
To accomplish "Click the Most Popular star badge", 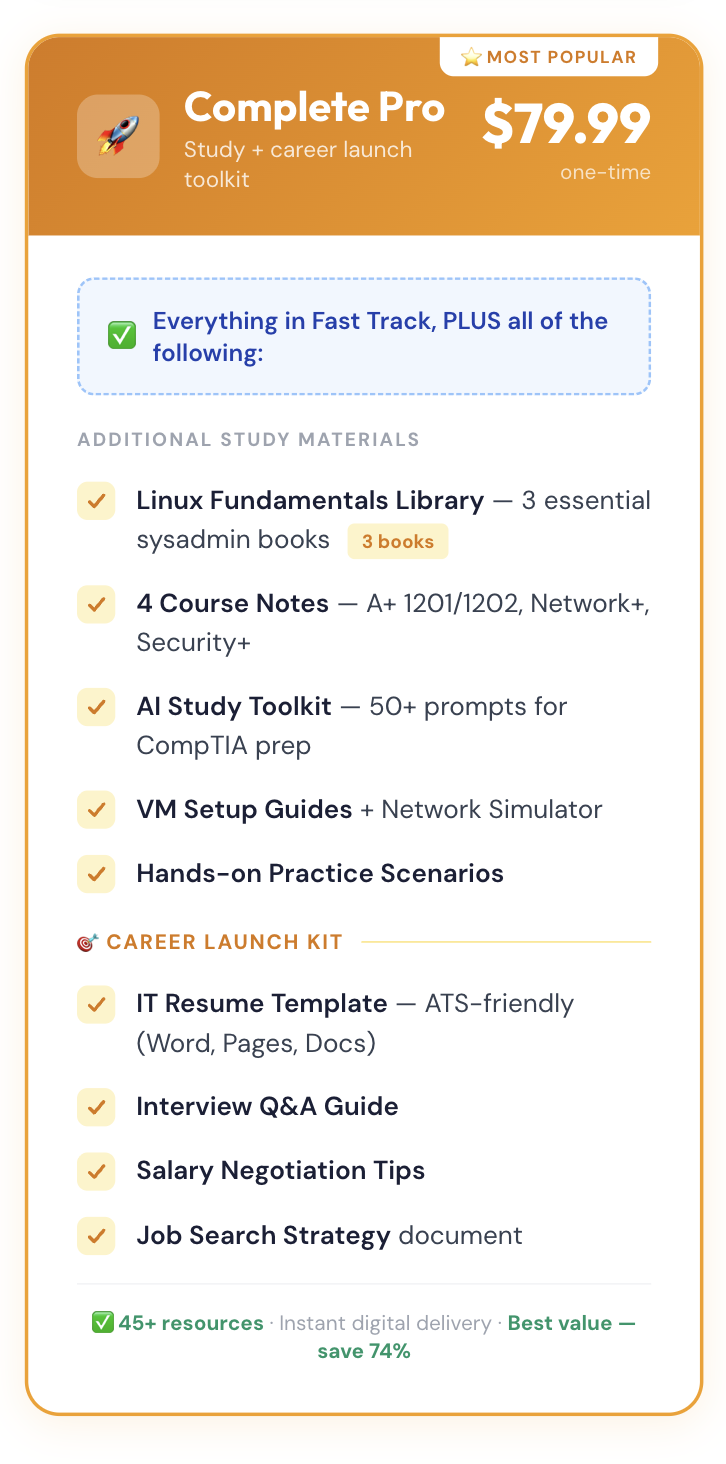I will 549,57.
